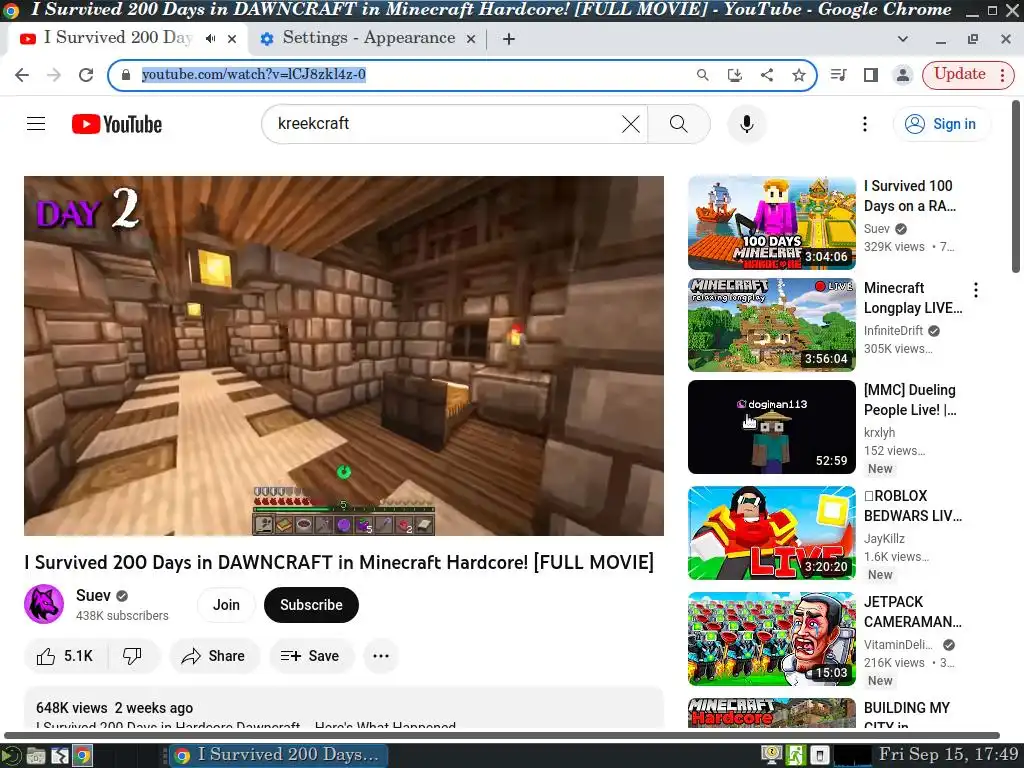Screen dimensions: 1024x768
Task: Open BUILDING MY CITY video title
Action: (906, 714)
